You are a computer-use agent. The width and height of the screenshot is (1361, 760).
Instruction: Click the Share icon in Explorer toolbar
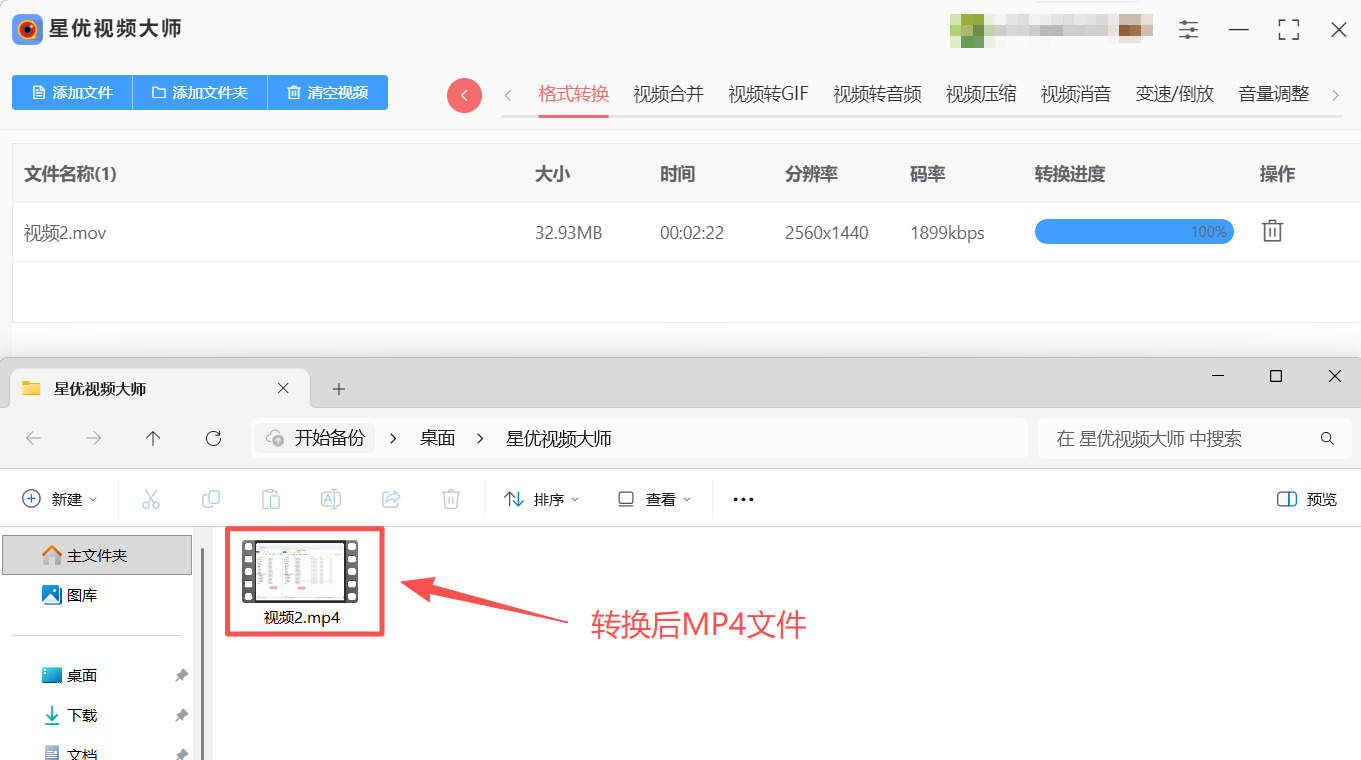(x=391, y=499)
